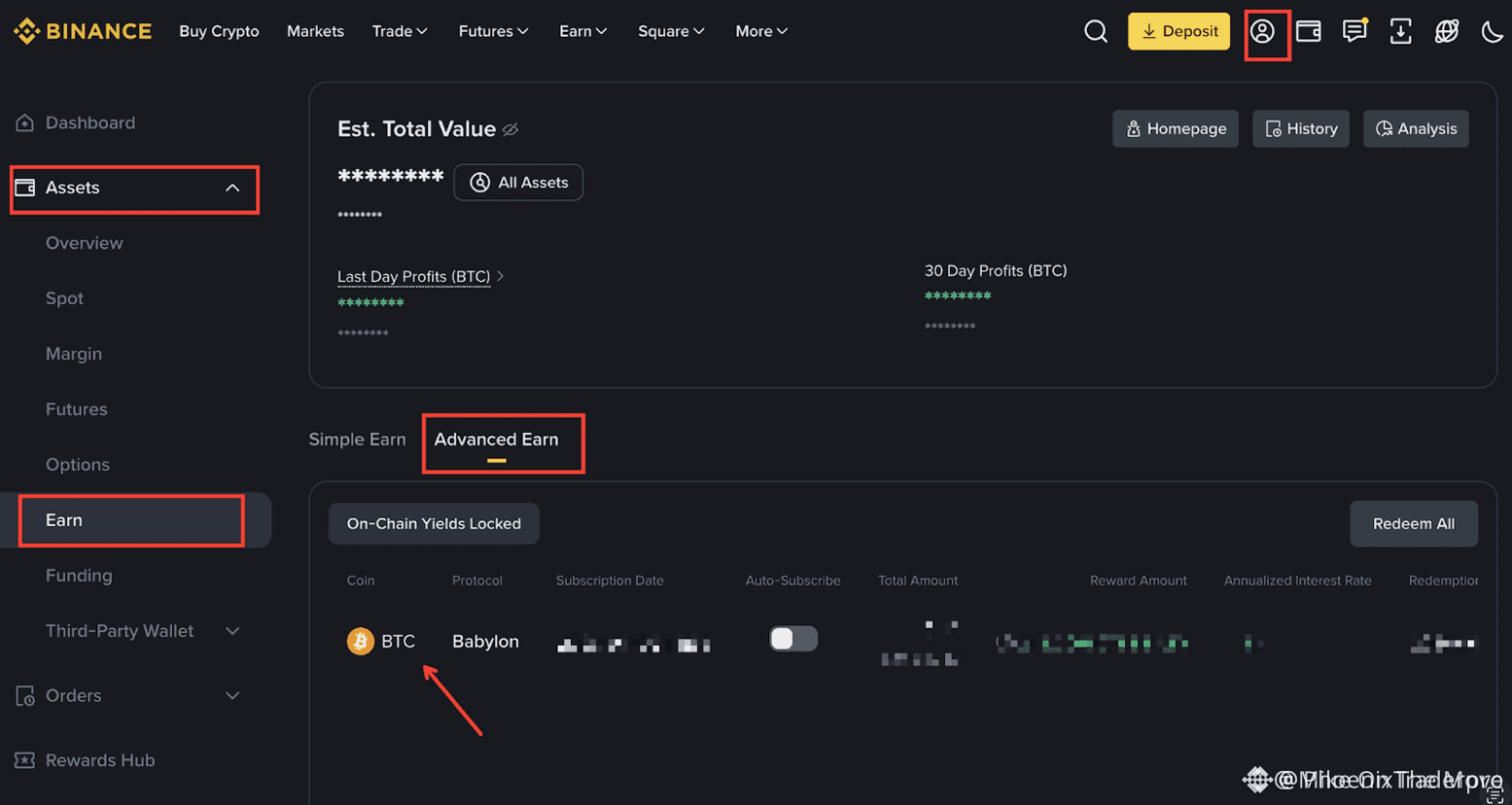Click the Babylon protocol cell
The image size is (1512, 805).
point(485,642)
